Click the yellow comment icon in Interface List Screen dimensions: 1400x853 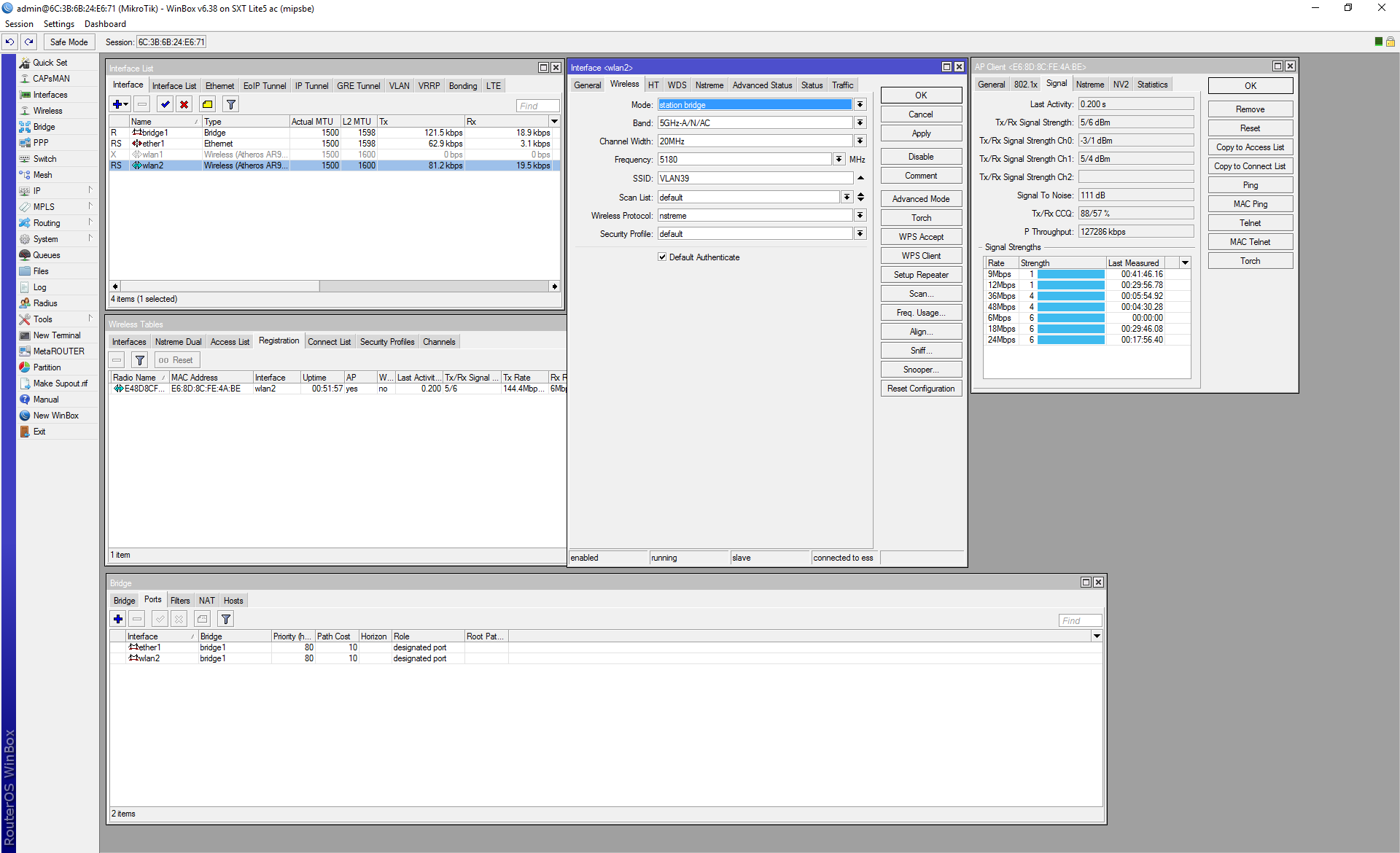208,104
